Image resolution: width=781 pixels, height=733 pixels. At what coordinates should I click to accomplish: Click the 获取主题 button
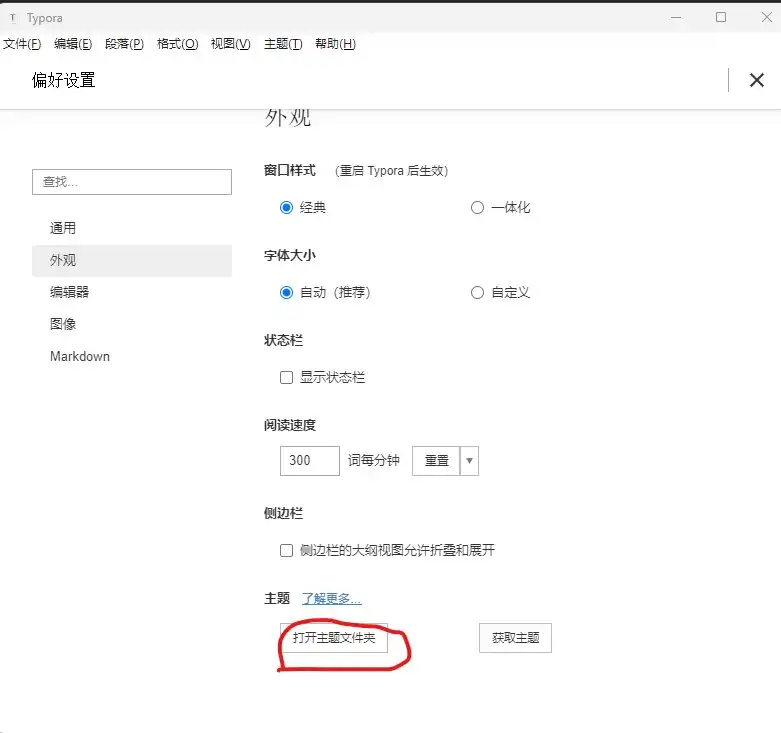[x=515, y=638]
